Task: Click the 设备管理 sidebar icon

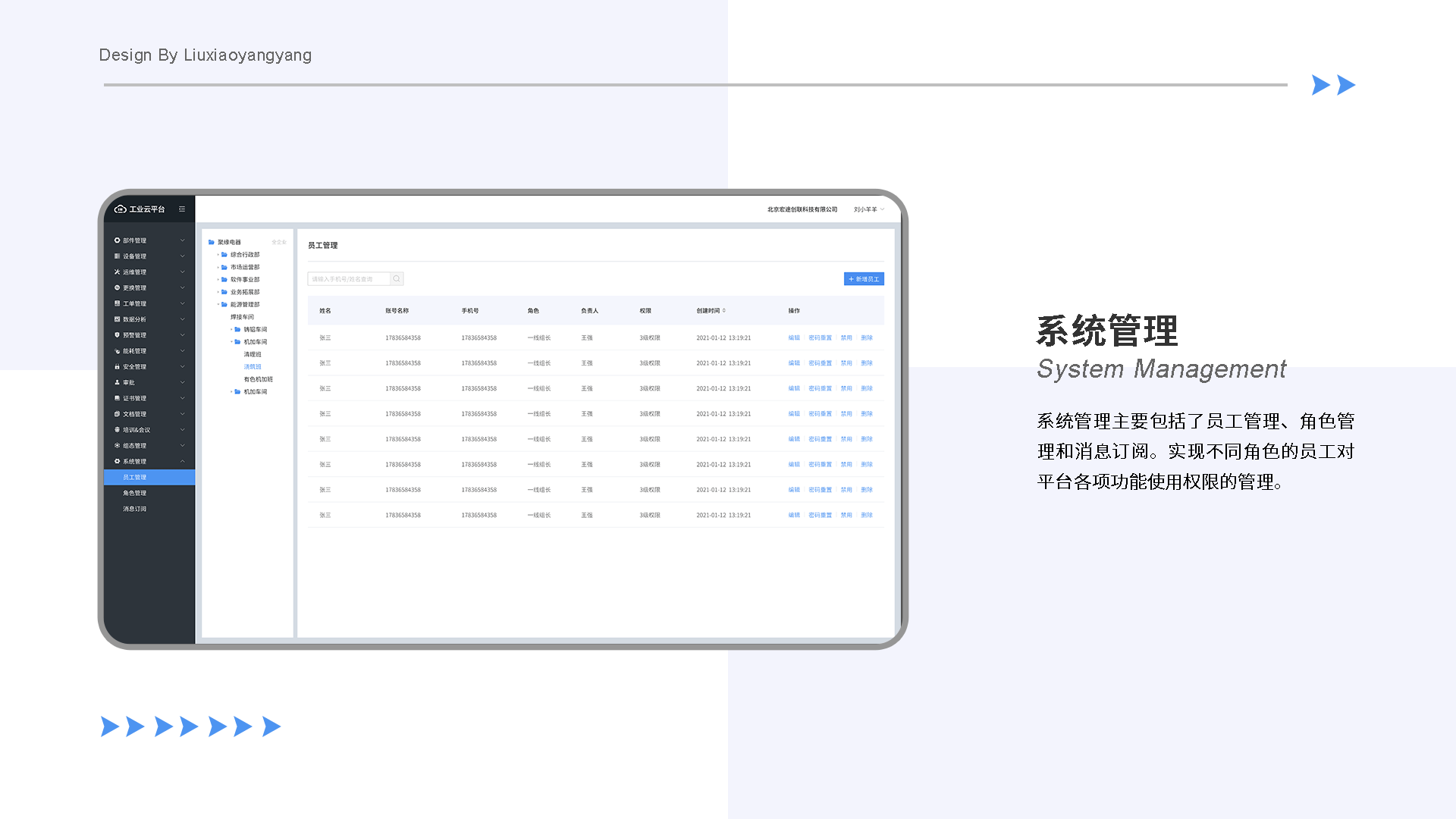Action: 118,256
